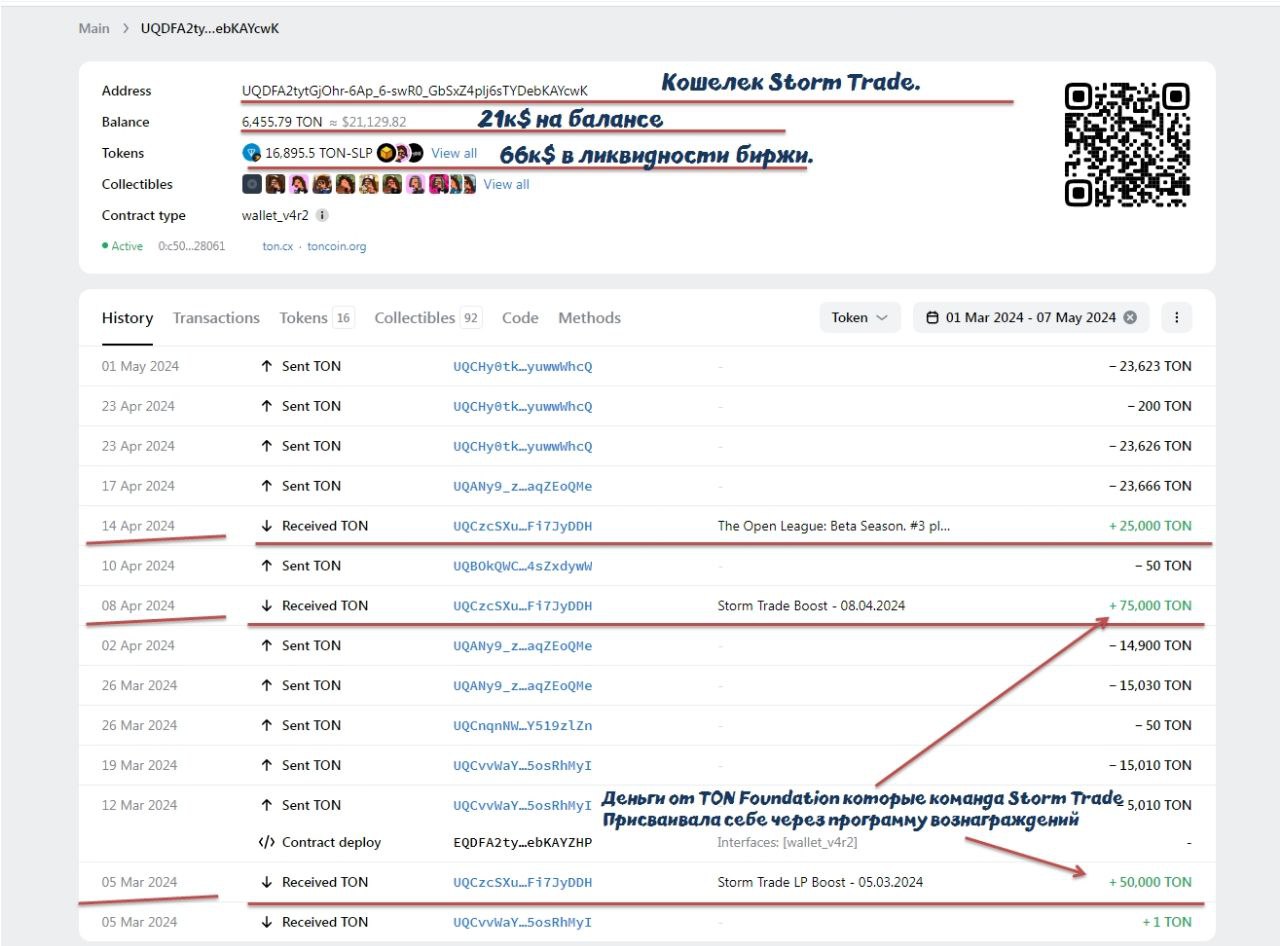This screenshot has height=946, width=1280.
Task: Open address UQCHy0tk…yuwwWhcQ in the 01 May 2024 row
Action: 522,366
